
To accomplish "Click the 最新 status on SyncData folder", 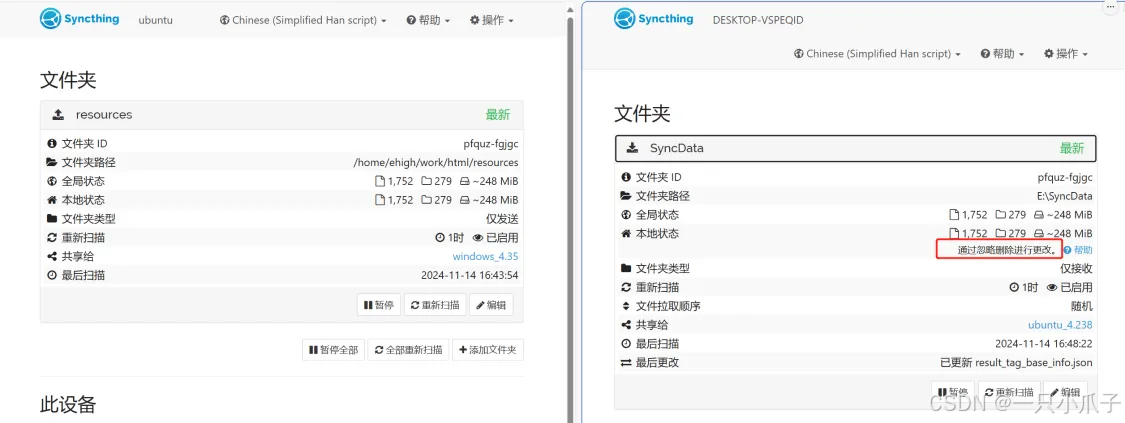I will (1072, 148).
